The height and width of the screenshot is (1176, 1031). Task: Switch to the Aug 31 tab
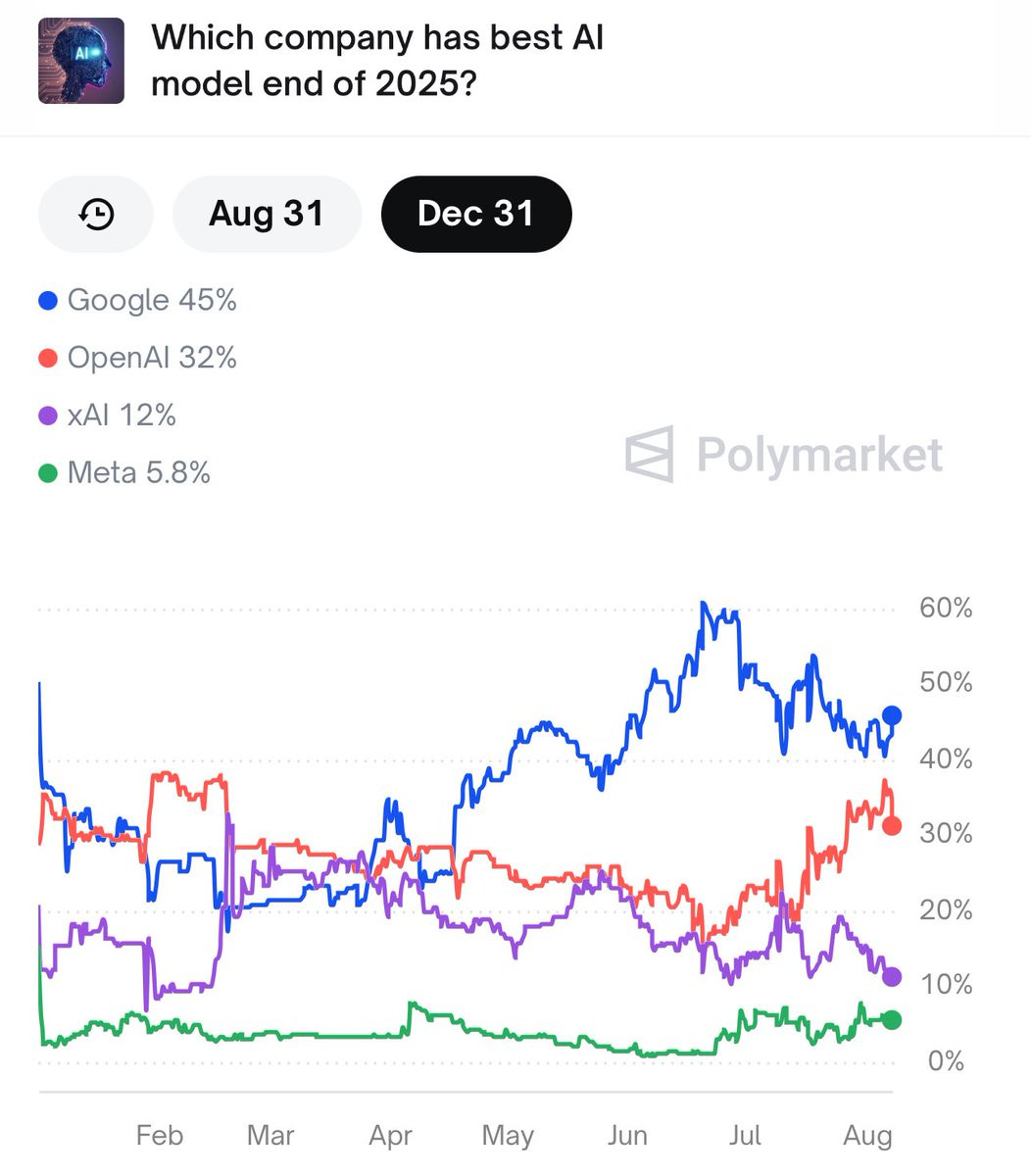point(267,214)
